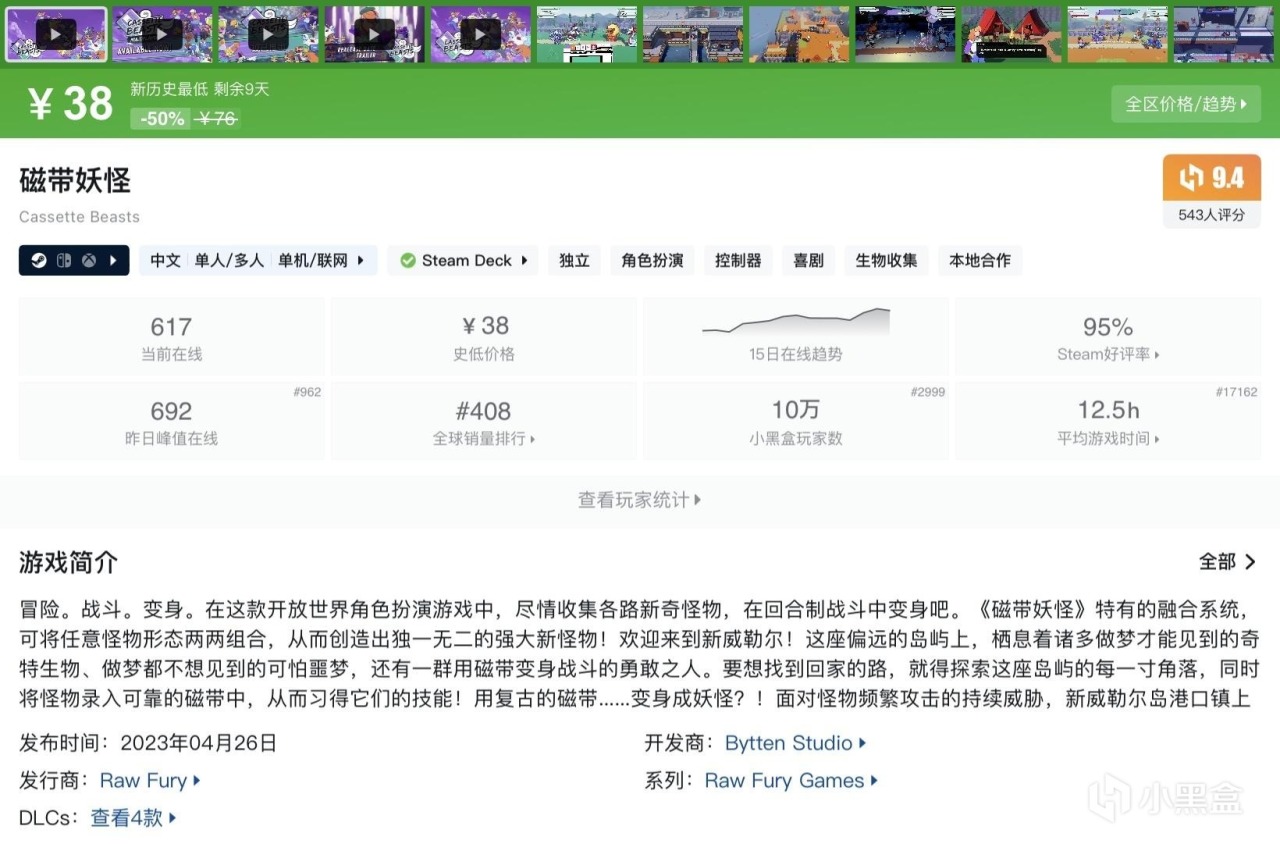Screen dimensions: 1280x844
Task: Select the 控制器 tag
Action: click(738, 261)
